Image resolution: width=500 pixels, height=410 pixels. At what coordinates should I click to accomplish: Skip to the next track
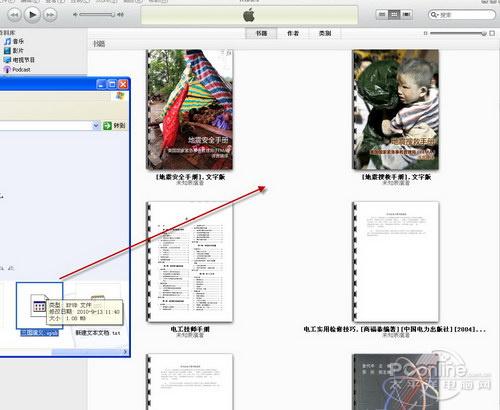pyautogui.click(x=50, y=15)
